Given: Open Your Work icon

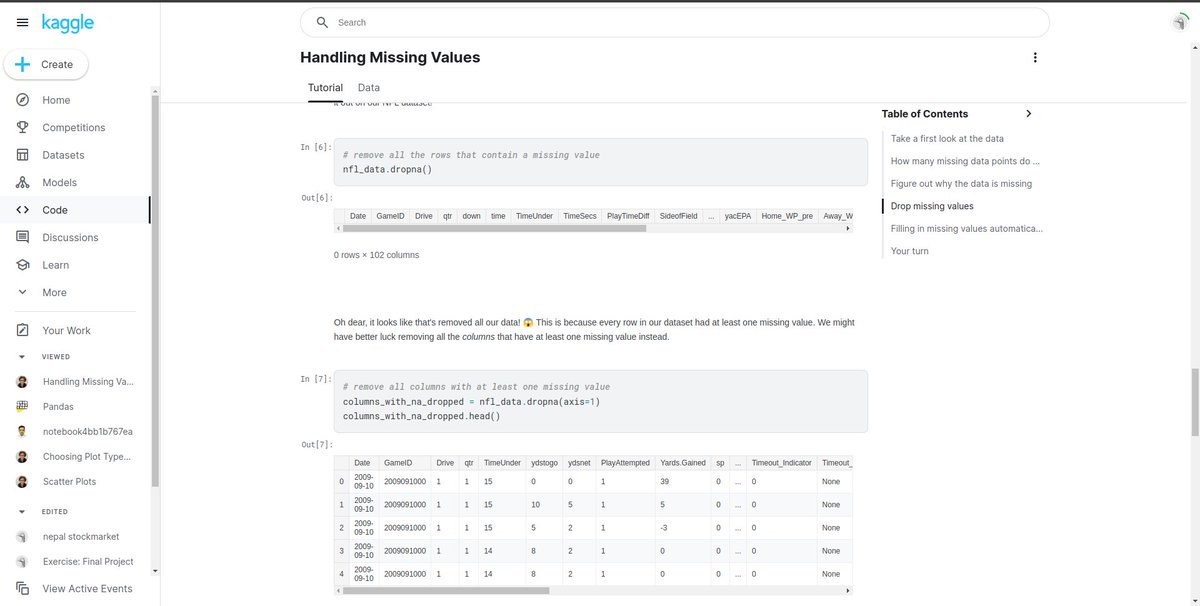Looking at the screenshot, I should point(22,330).
